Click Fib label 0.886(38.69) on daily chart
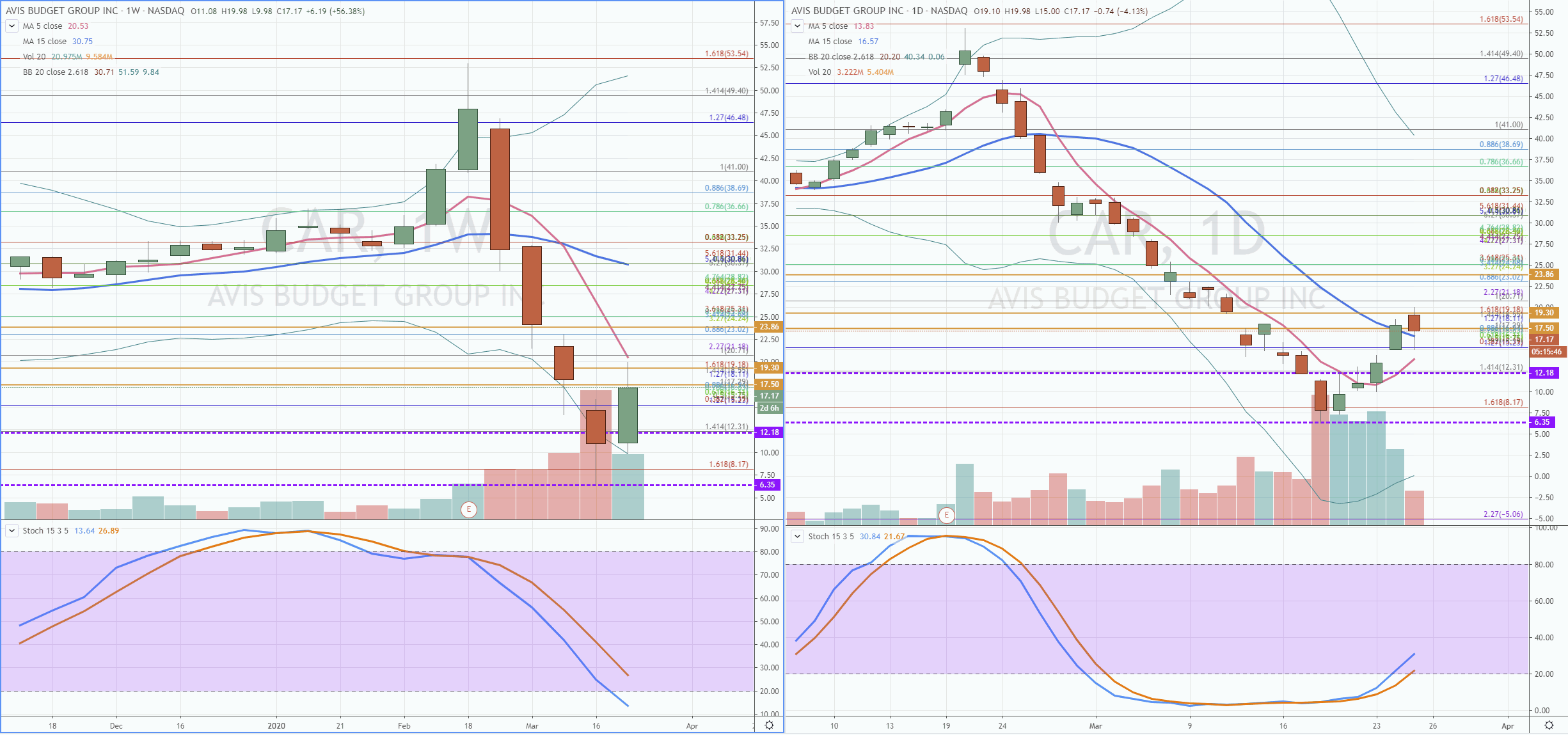This screenshot has height=735, width=1568. coord(1501,145)
